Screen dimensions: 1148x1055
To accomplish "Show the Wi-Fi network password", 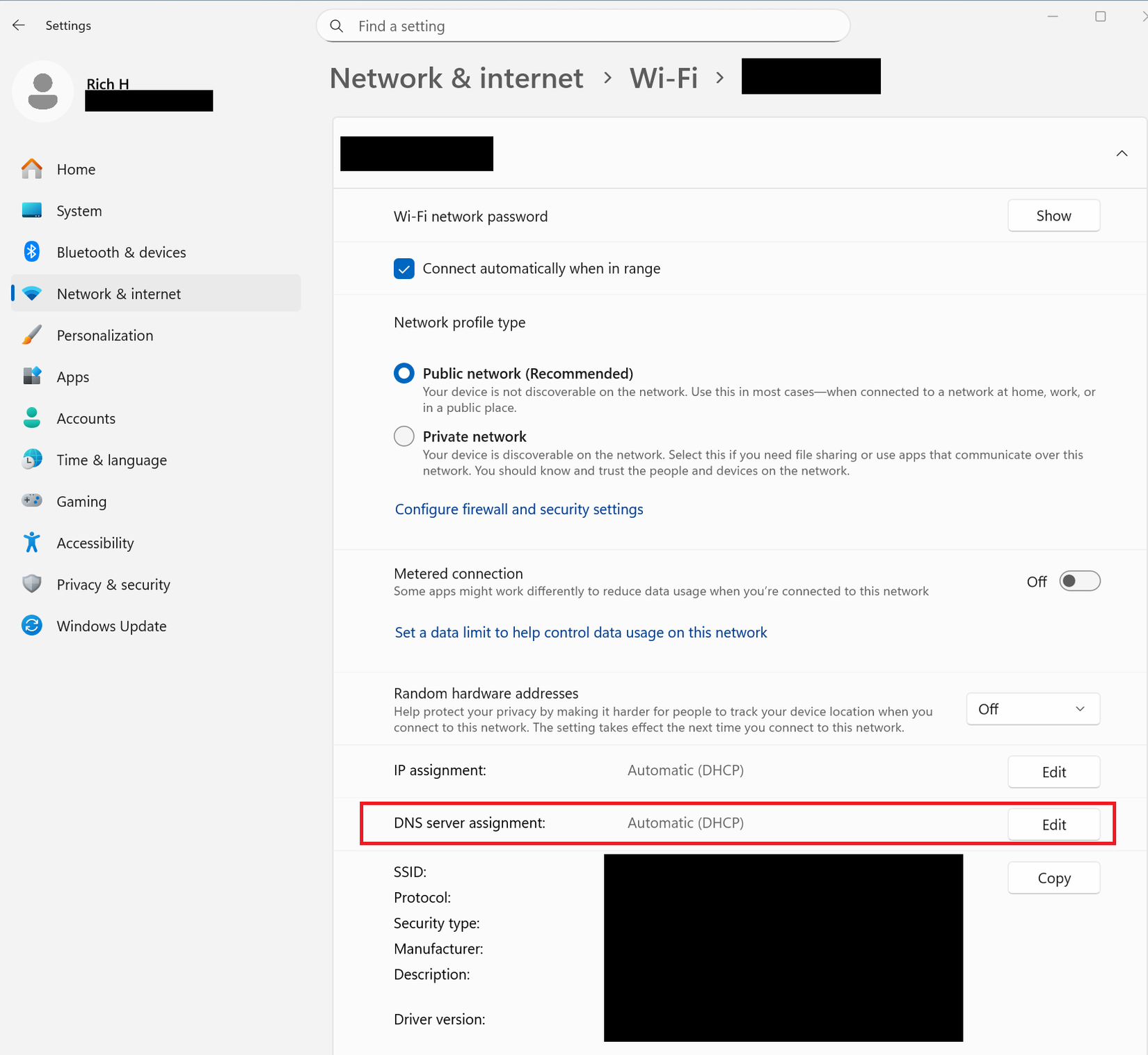I will [1053, 216].
